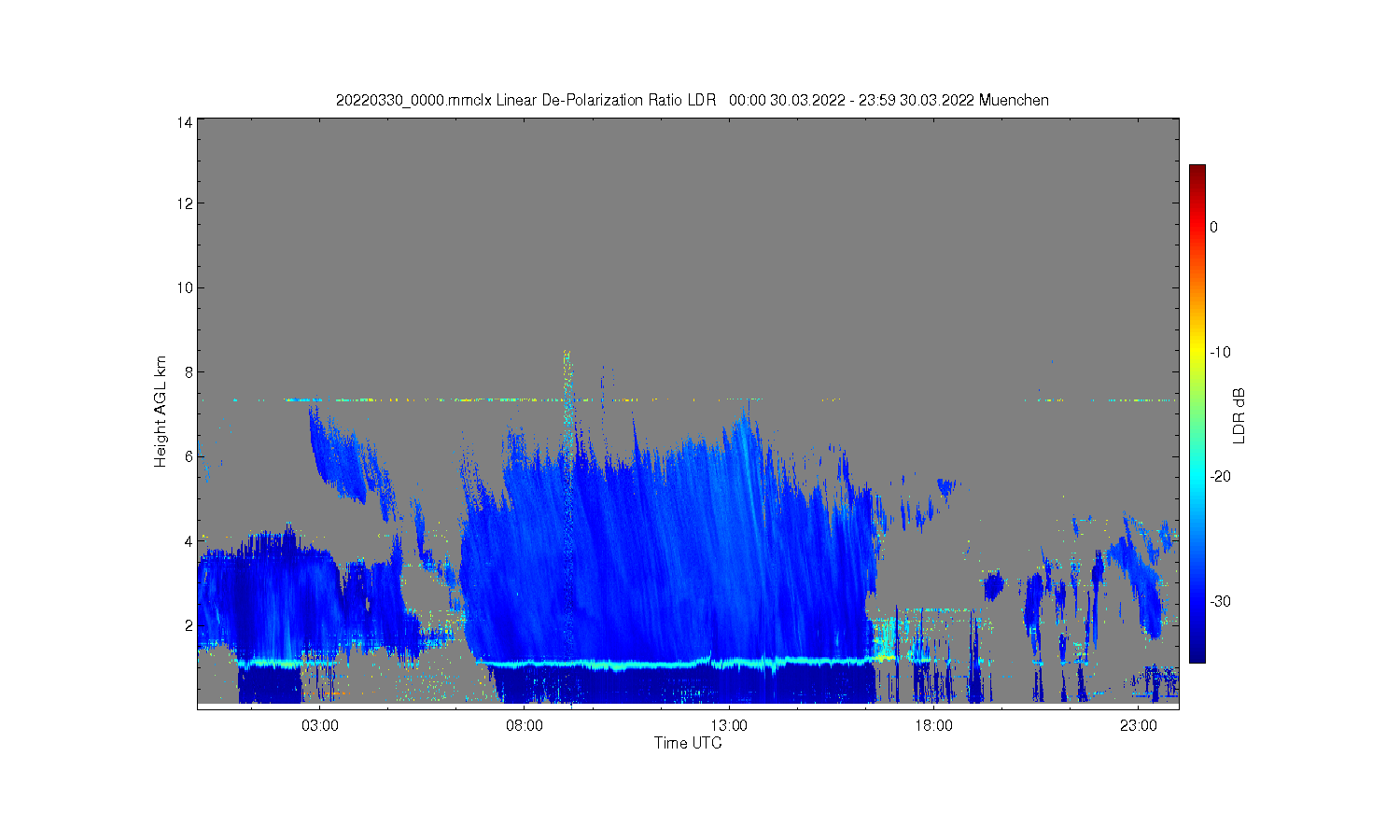Click the height tick label 6

(189, 456)
